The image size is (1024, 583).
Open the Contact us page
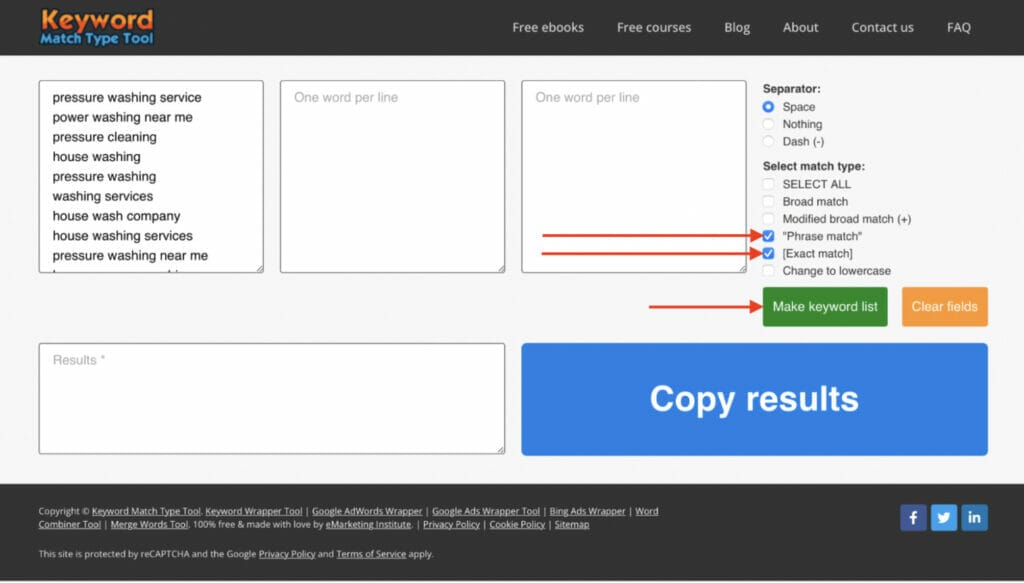pos(882,27)
